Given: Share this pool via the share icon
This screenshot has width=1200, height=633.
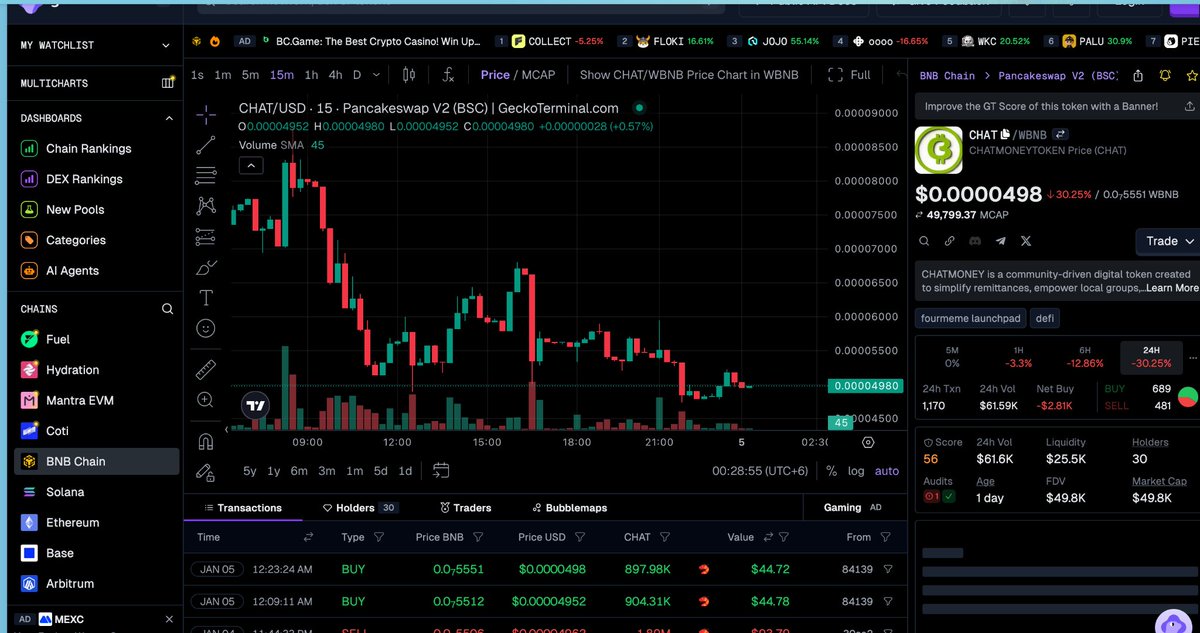Looking at the screenshot, I should coord(1138,76).
